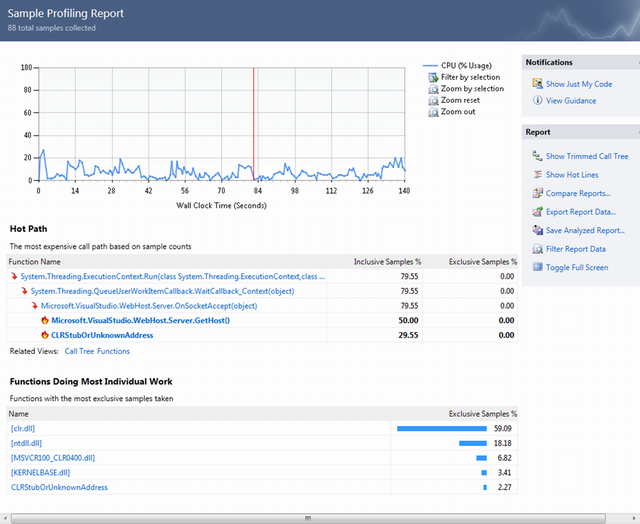Click the red arrow beside OnSocketAccept
Screen dimensions: 640x524
click(35, 306)
